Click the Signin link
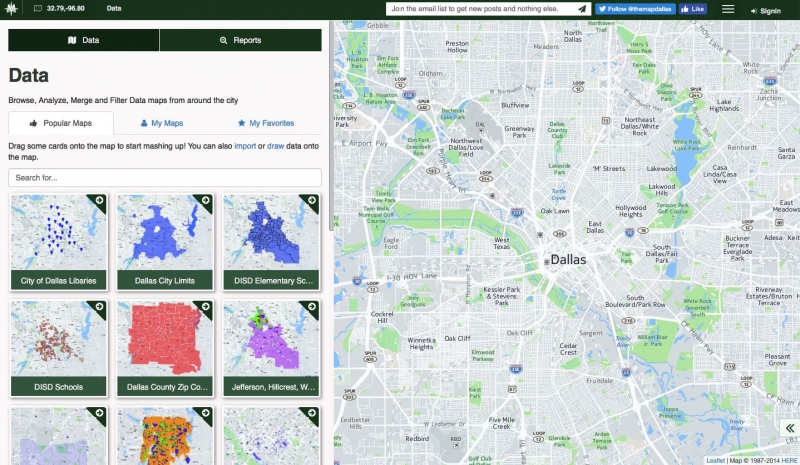This screenshot has width=800, height=465. click(x=766, y=11)
